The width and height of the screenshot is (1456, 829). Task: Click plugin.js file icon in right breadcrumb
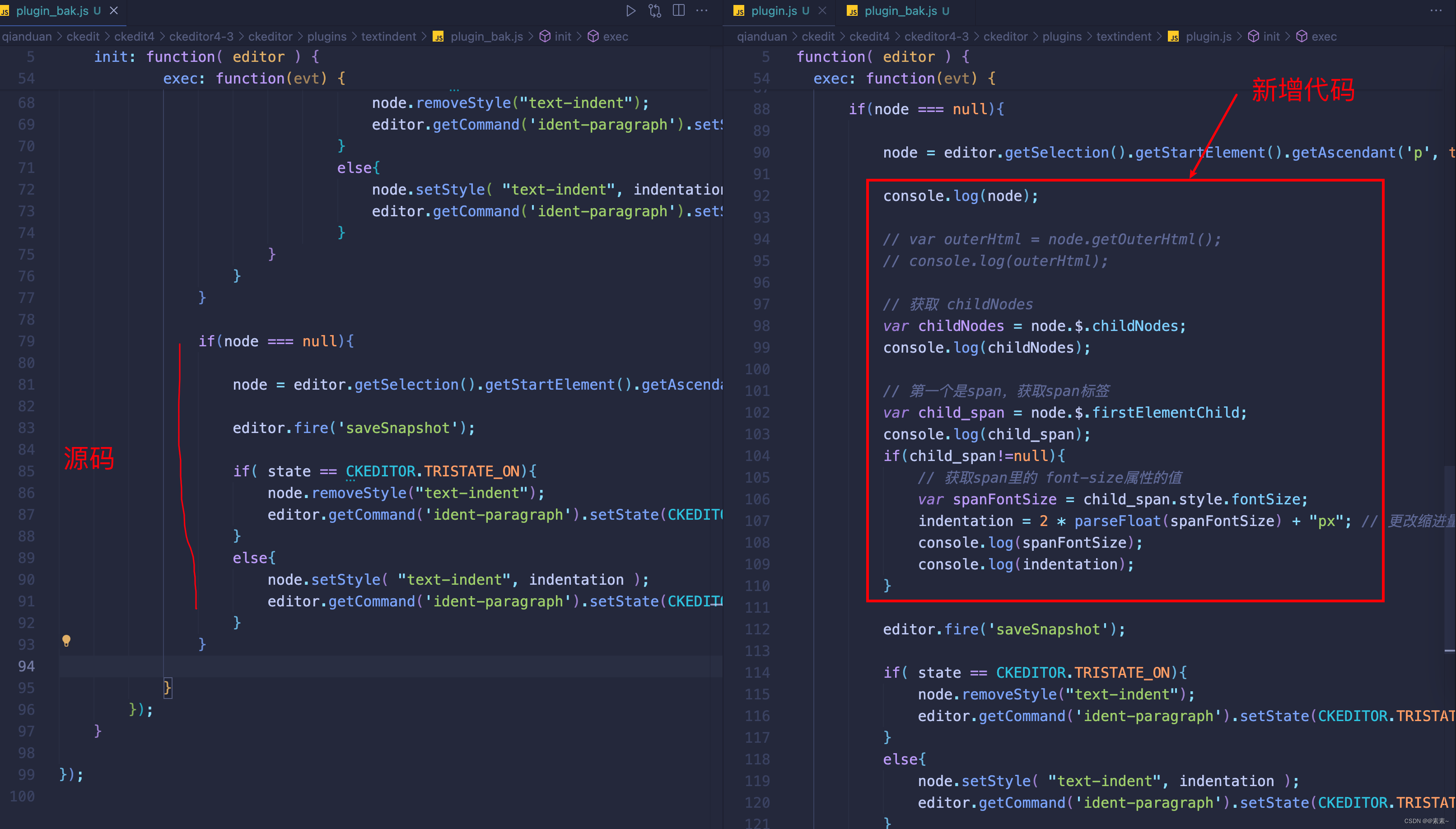coord(1174,37)
